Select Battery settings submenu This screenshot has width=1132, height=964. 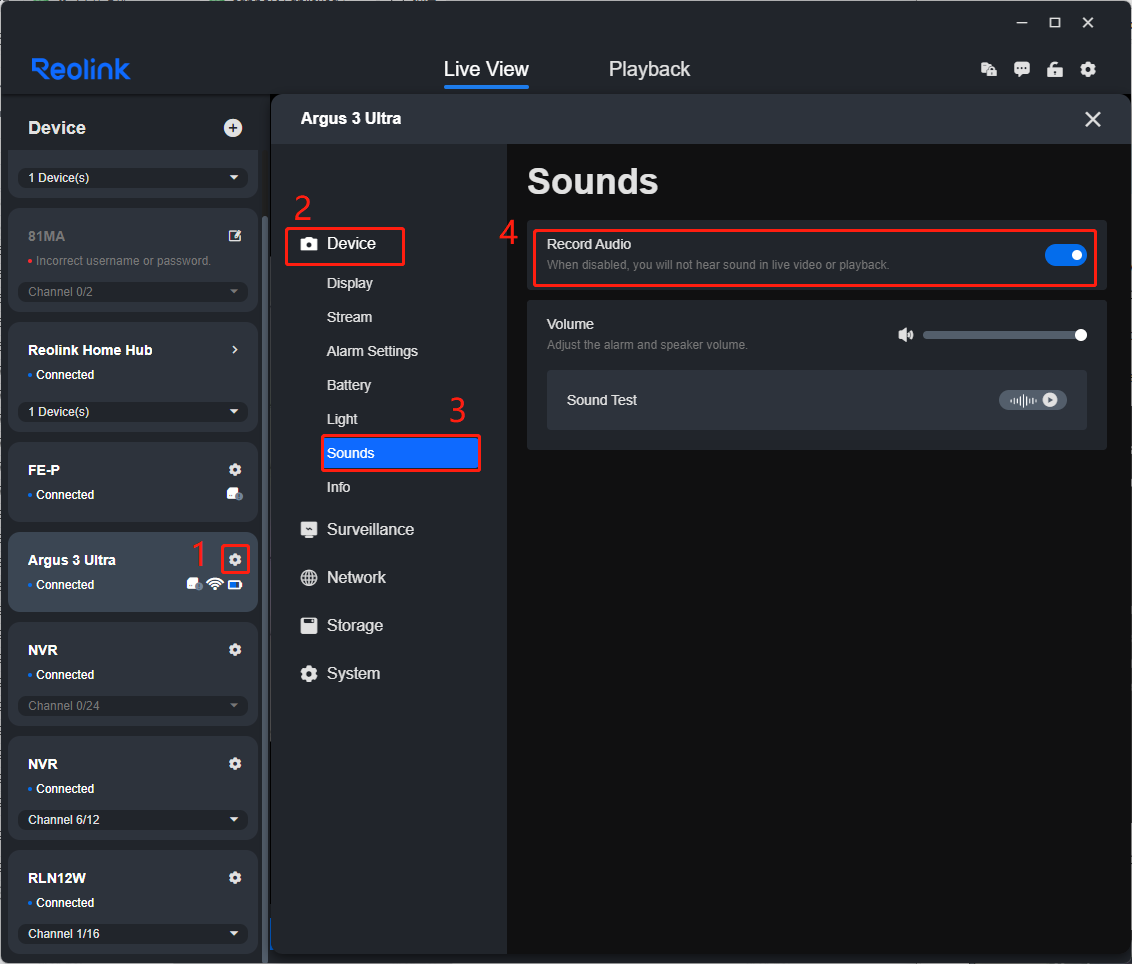pyautogui.click(x=349, y=385)
